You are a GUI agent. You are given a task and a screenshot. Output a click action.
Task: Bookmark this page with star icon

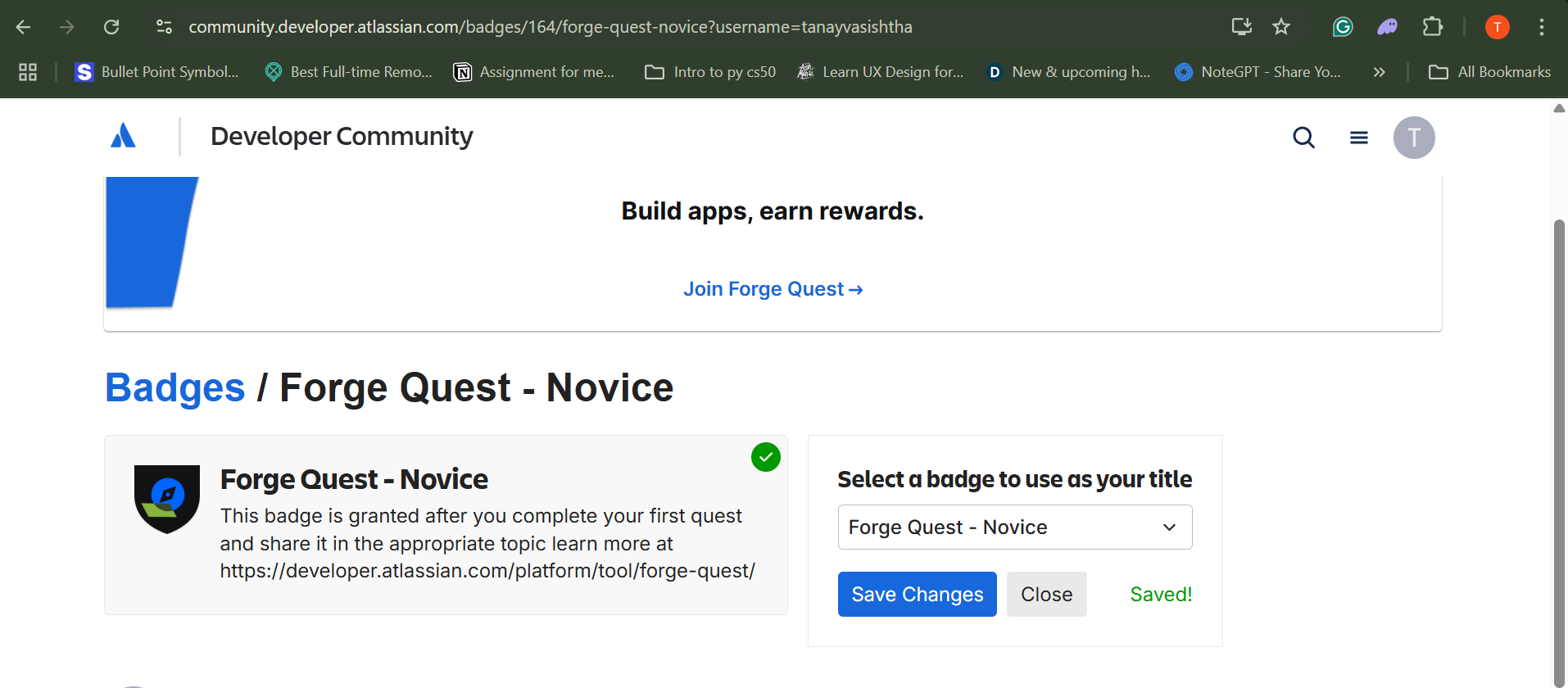(x=1281, y=27)
